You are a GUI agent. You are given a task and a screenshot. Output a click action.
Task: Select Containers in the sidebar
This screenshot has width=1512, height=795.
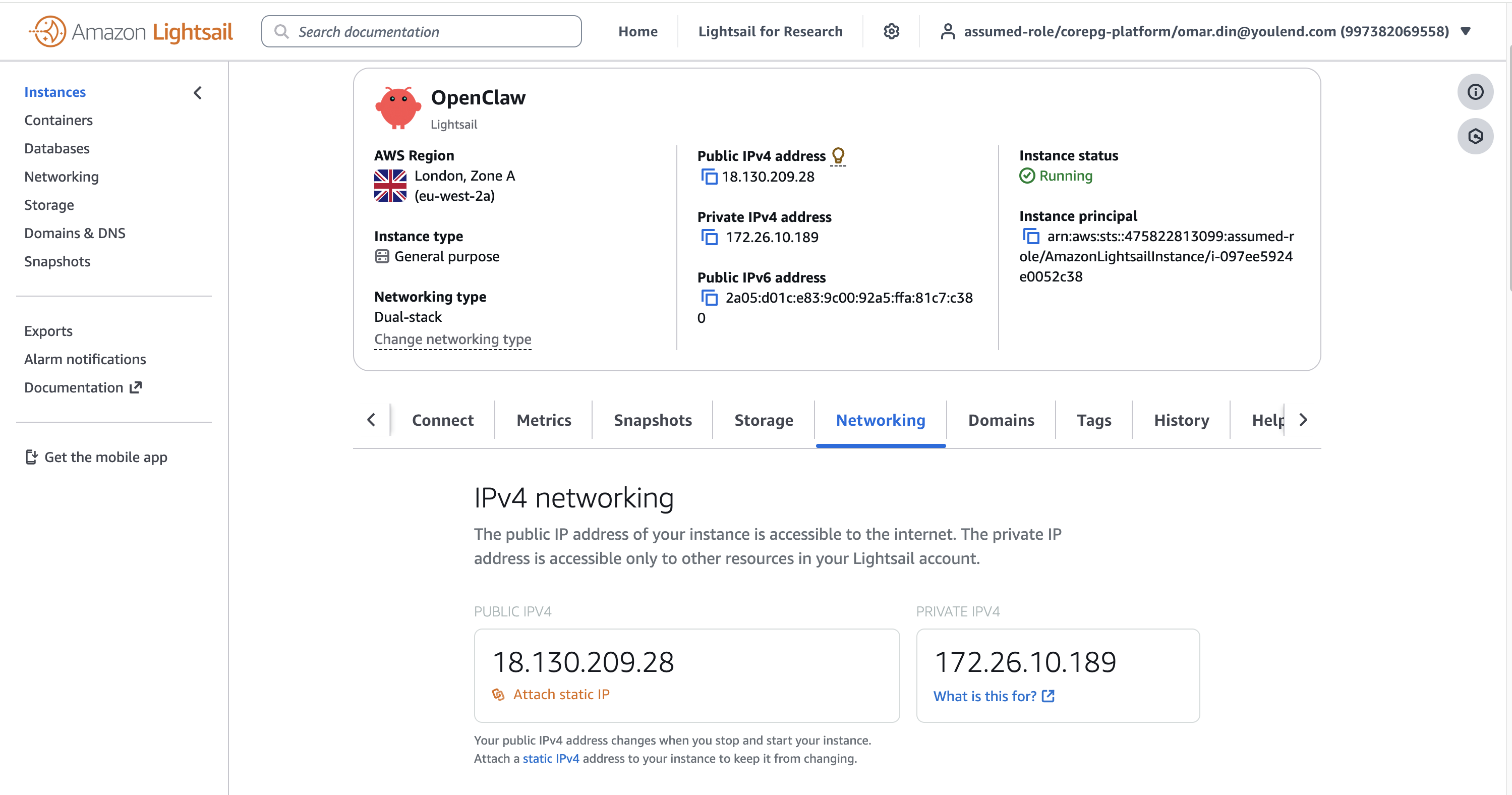tap(58, 121)
